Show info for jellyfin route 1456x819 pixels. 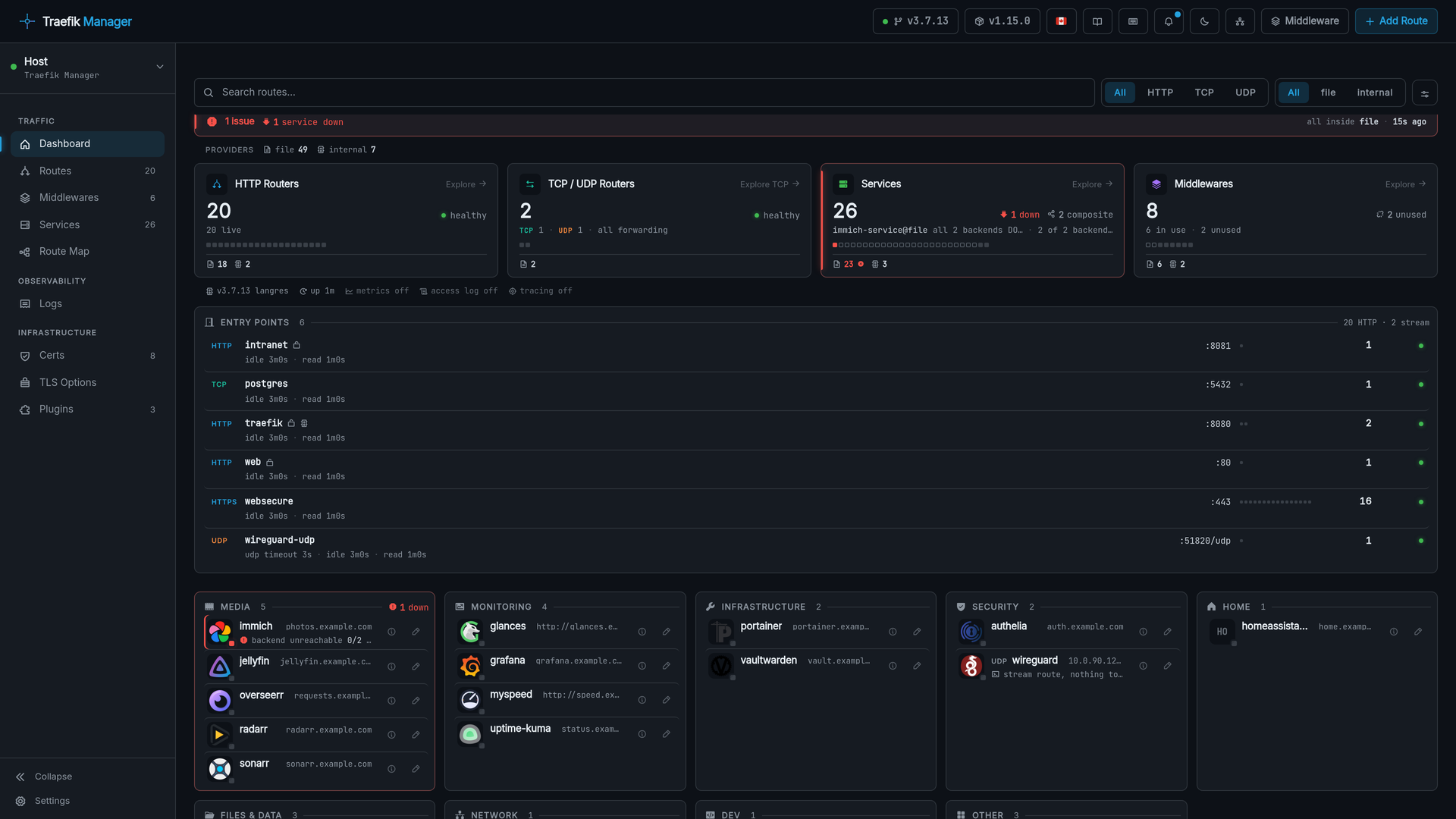[x=391, y=667]
